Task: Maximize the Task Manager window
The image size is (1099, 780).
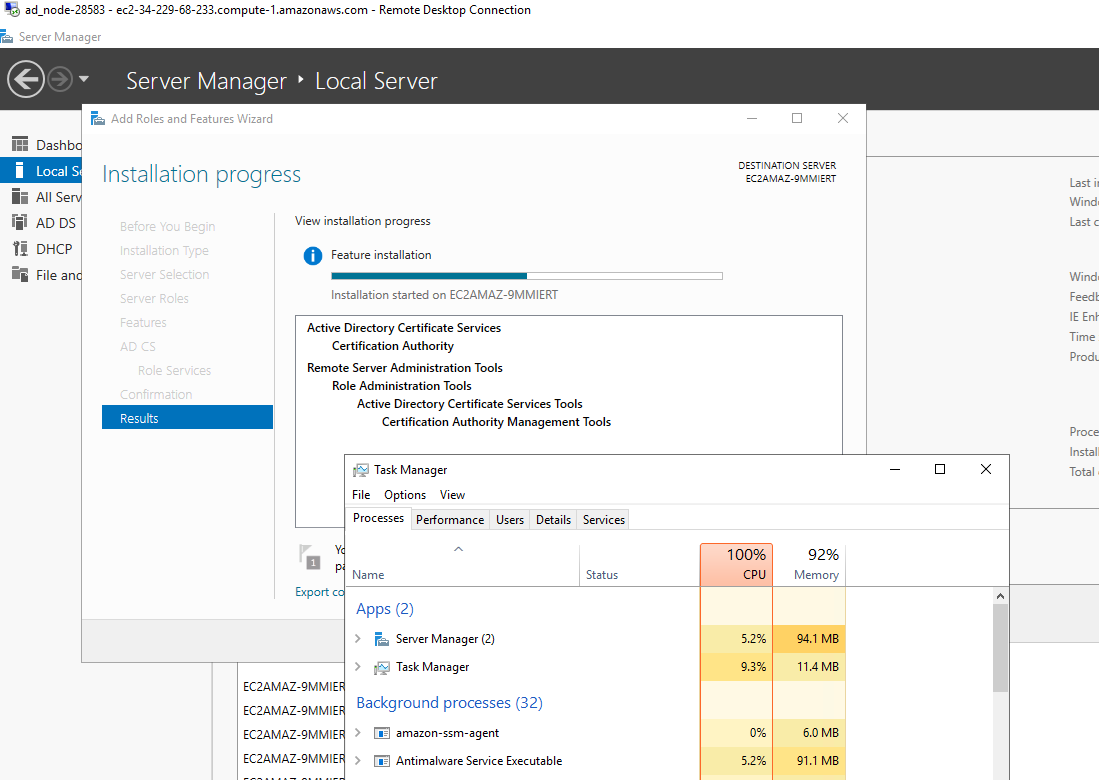Action: tap(940, 469)
